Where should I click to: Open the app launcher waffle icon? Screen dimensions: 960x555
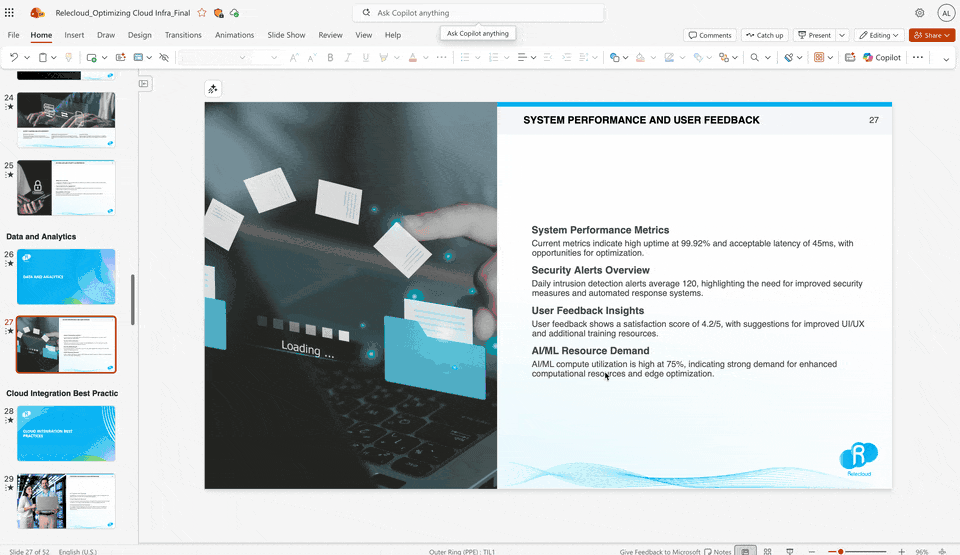pos(9,12)
